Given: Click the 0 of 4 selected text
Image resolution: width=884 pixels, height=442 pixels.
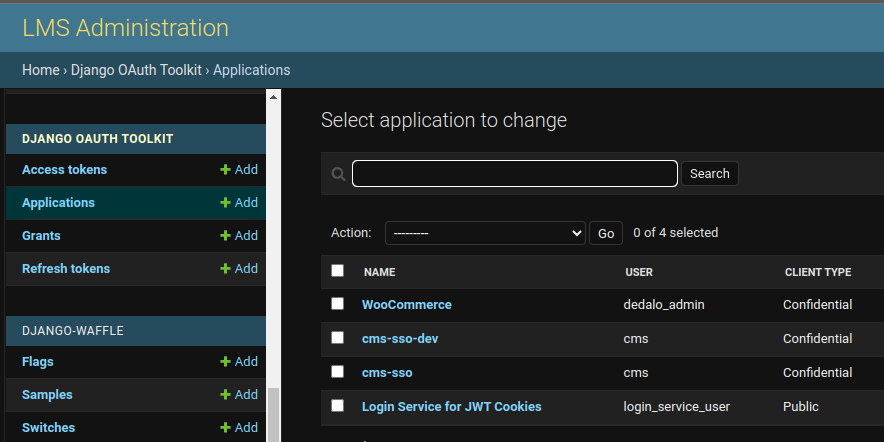Looking at the screenshot, I should [675, 233].
